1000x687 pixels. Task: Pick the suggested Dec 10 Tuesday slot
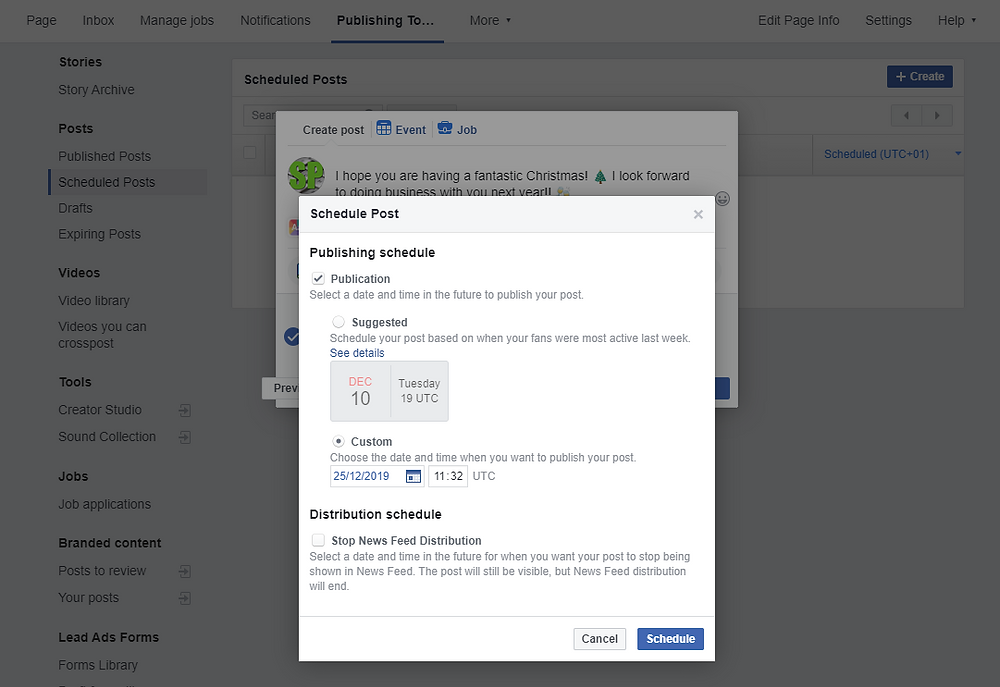389,391
